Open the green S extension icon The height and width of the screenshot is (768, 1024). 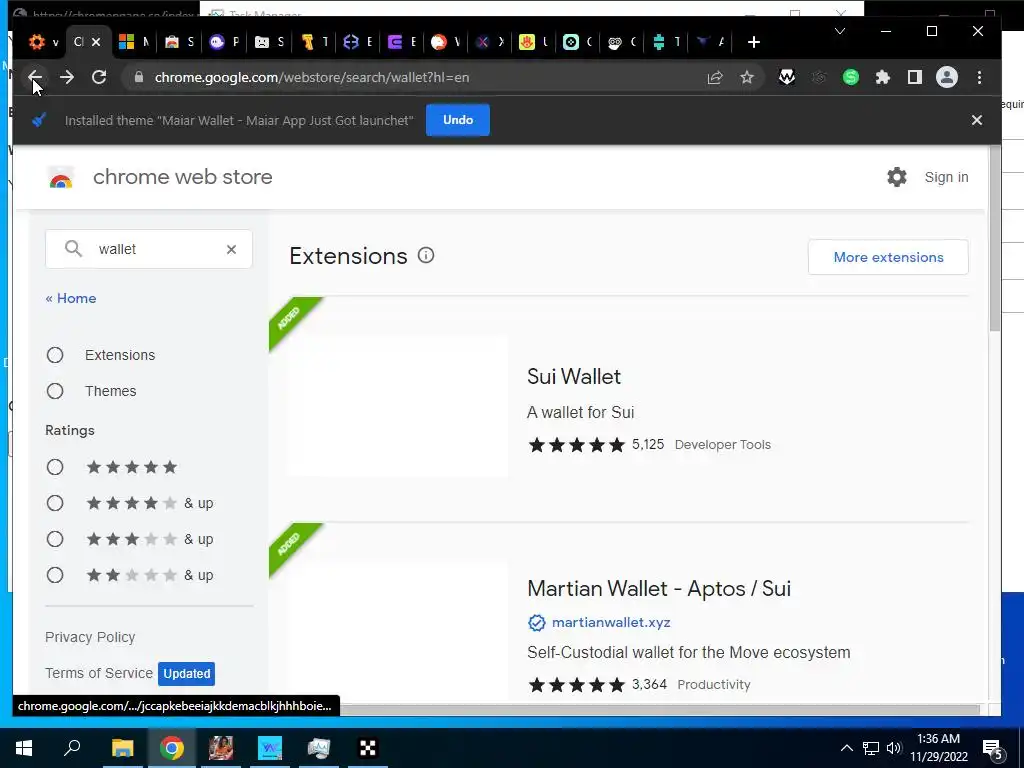(850, 78)
